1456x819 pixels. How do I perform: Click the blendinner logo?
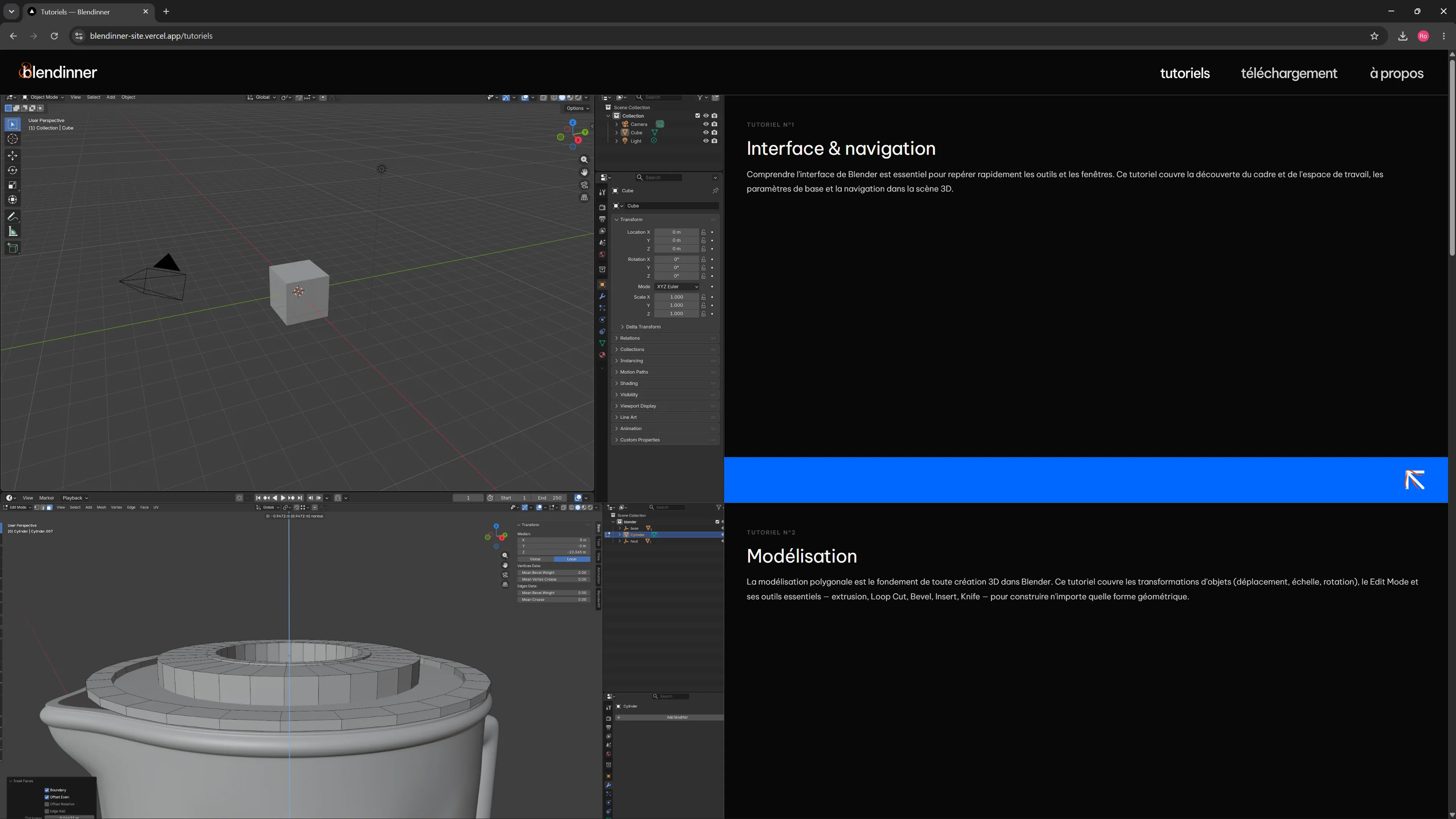(58, 71)
